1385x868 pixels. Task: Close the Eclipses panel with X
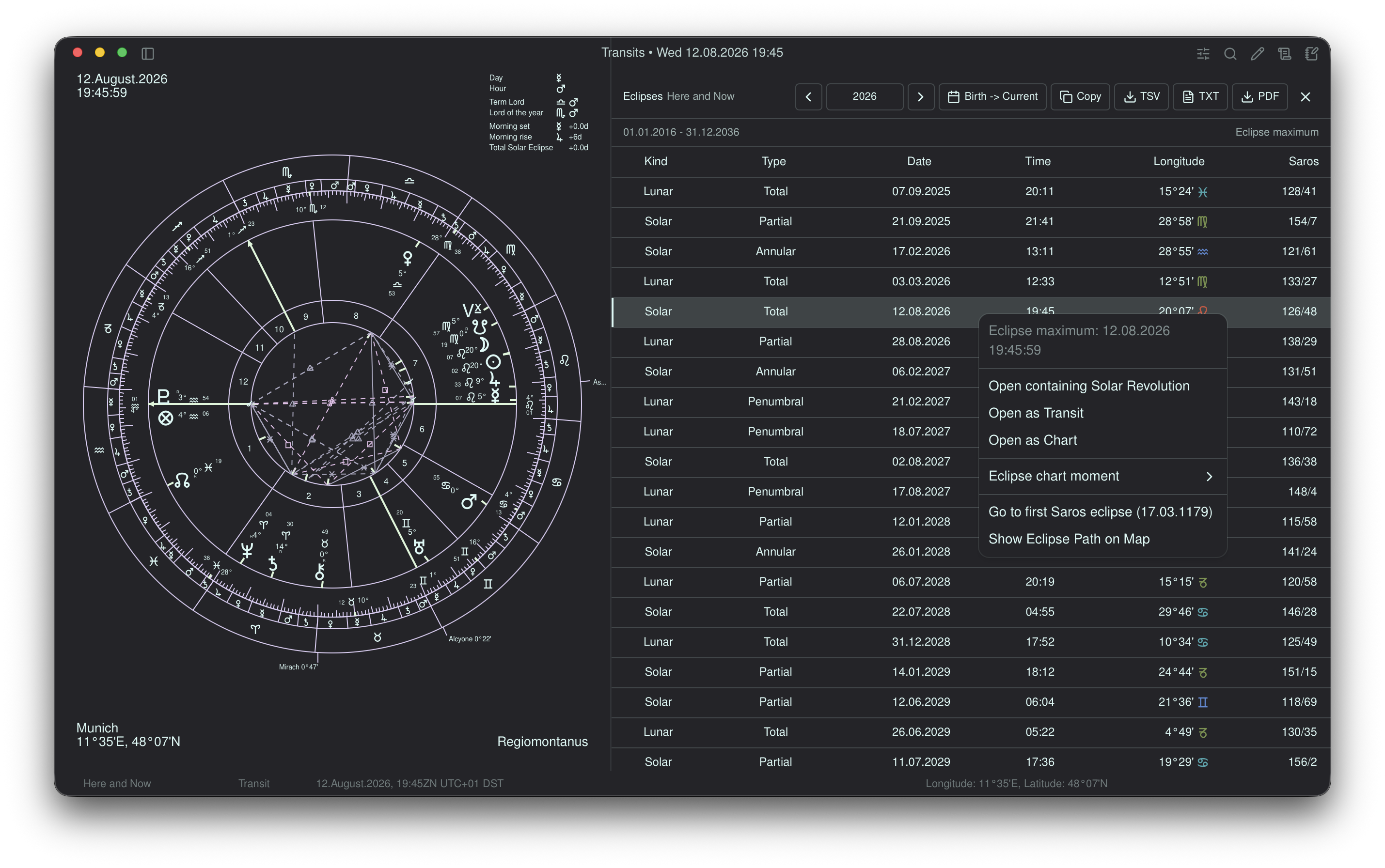[x=1305, y=96]
